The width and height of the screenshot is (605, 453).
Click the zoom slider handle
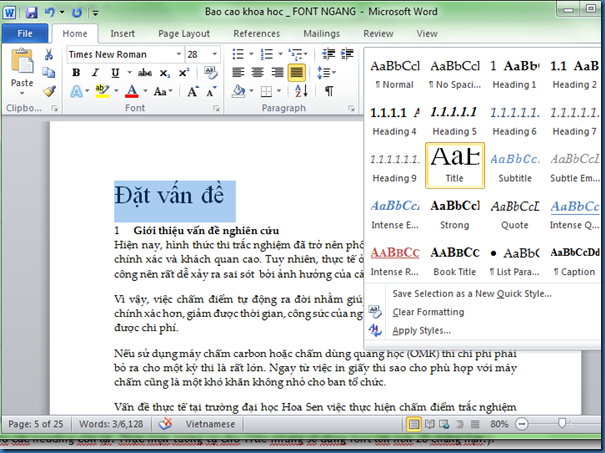click(x=562, y=424)
